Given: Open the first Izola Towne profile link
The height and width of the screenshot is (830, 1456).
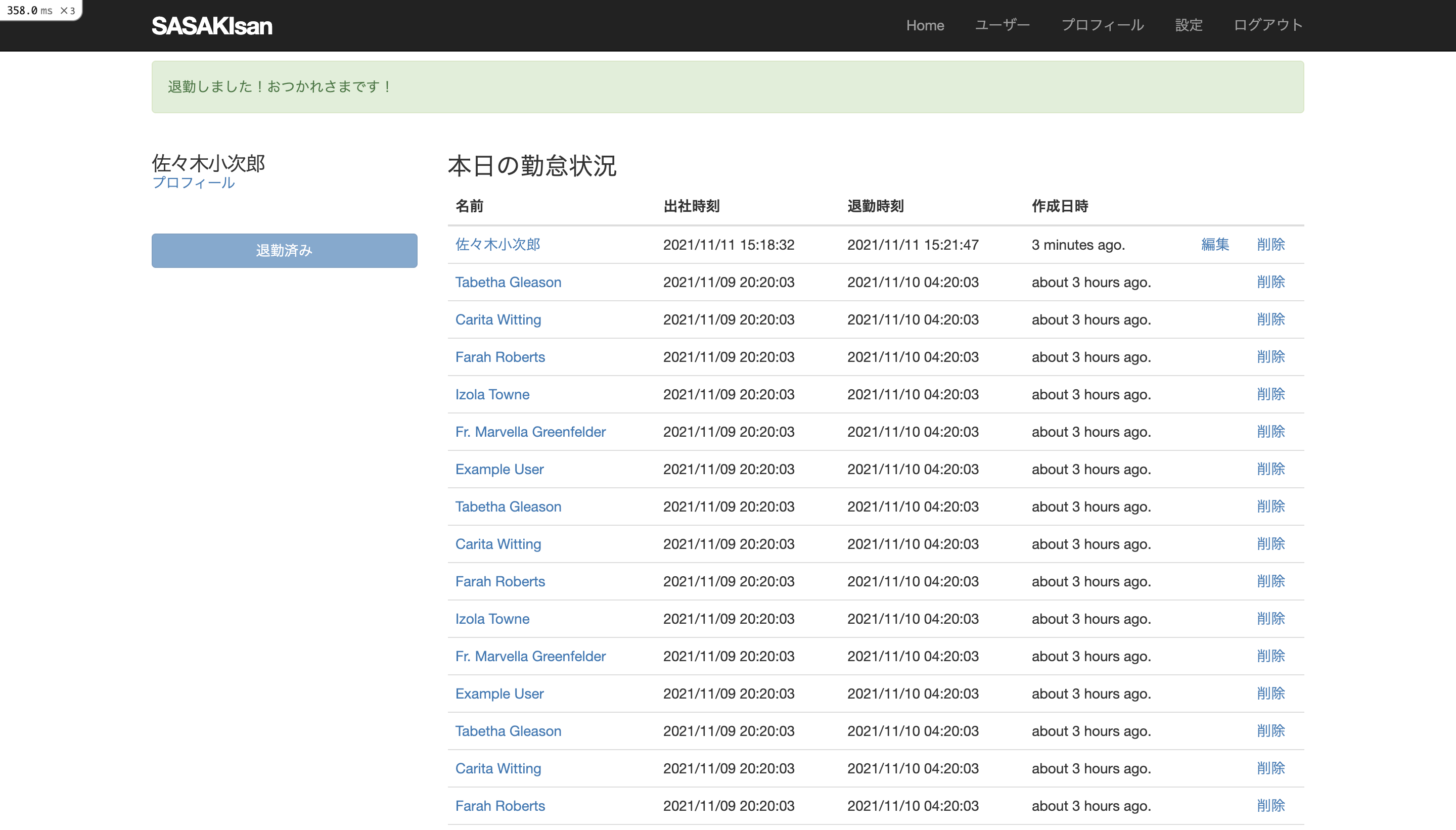Looking at the screenshot, I should 492,394.
